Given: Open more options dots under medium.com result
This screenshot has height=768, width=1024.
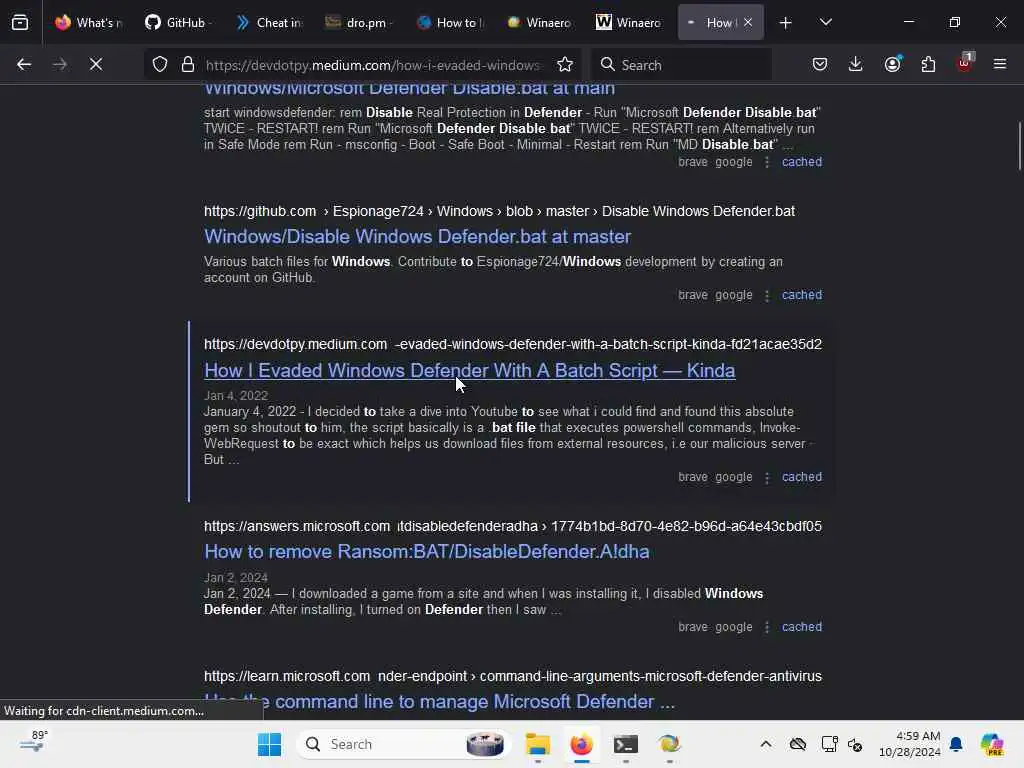Looking at the screenshot, I should click(x=767, y=477).
